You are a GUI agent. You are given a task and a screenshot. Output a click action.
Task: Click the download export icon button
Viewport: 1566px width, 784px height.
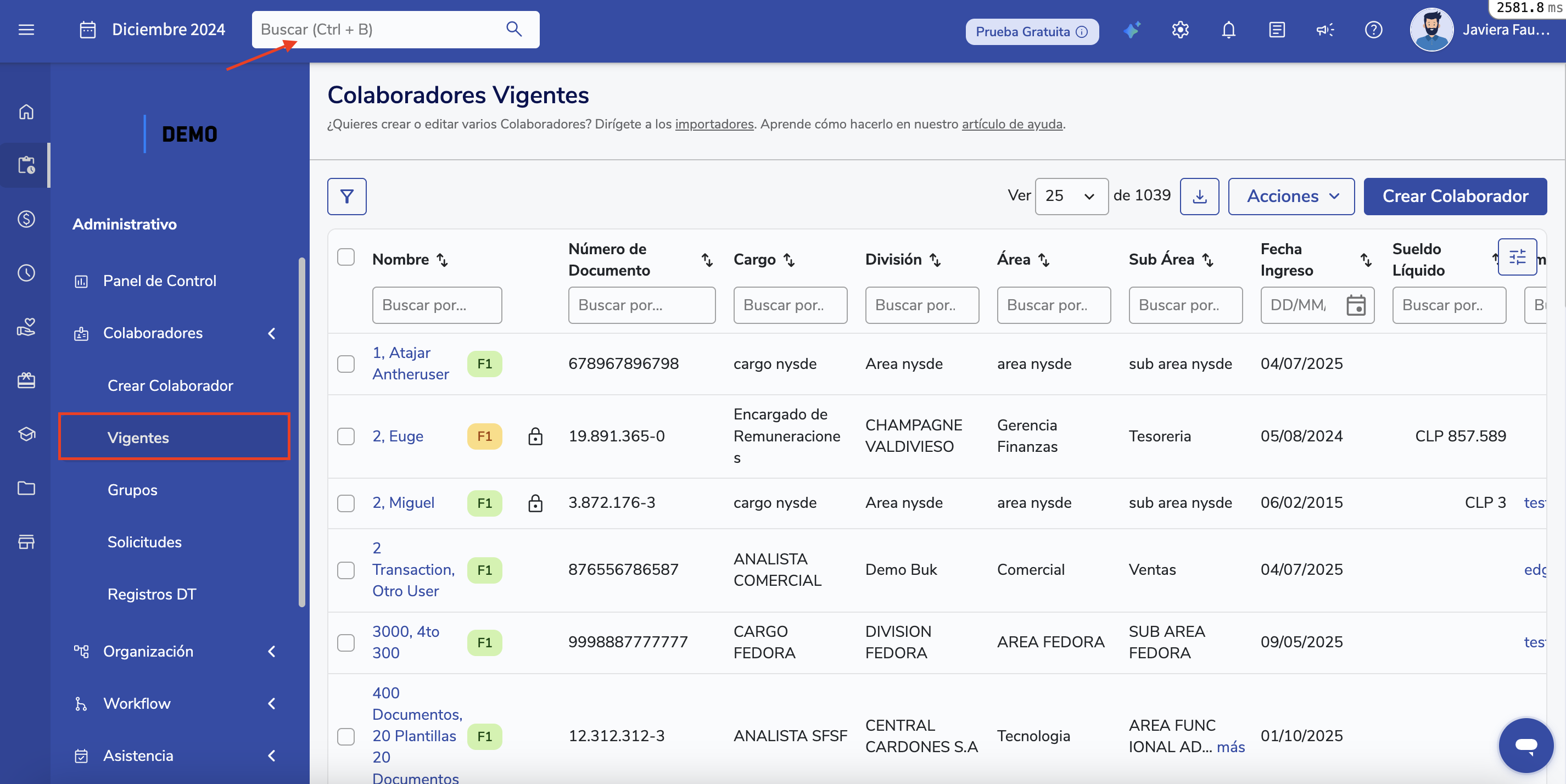[1199, 197]
